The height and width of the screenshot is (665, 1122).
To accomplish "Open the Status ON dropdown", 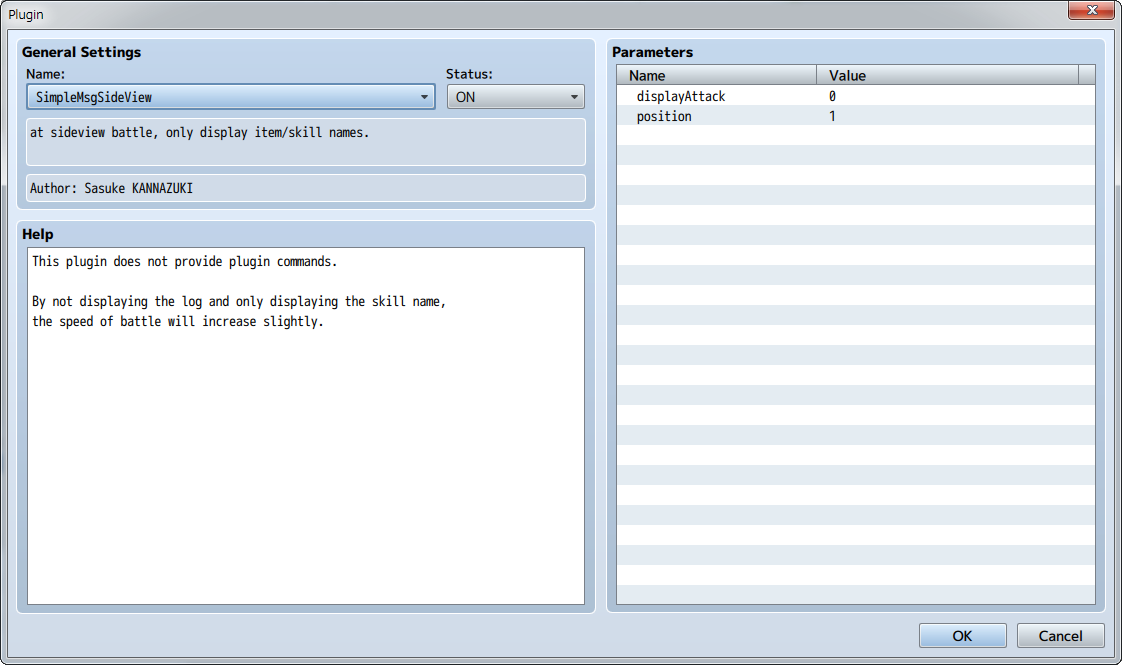I will click(x=515, y=97).
